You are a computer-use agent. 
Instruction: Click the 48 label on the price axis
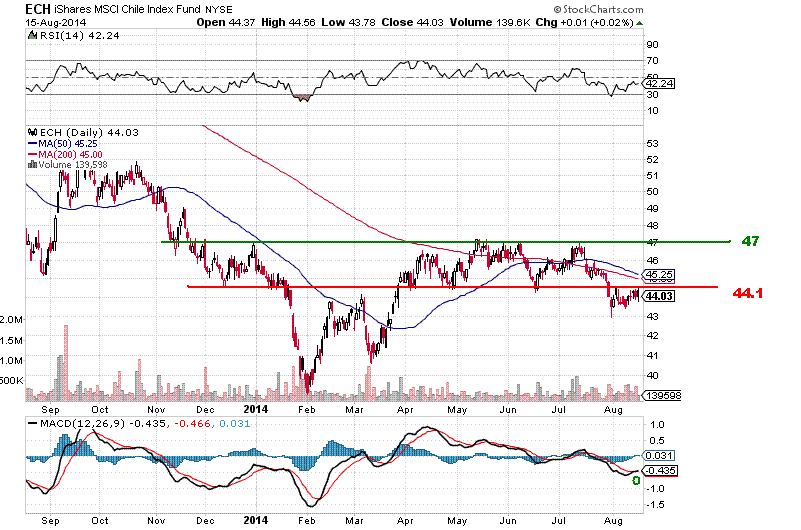(652, 226)
